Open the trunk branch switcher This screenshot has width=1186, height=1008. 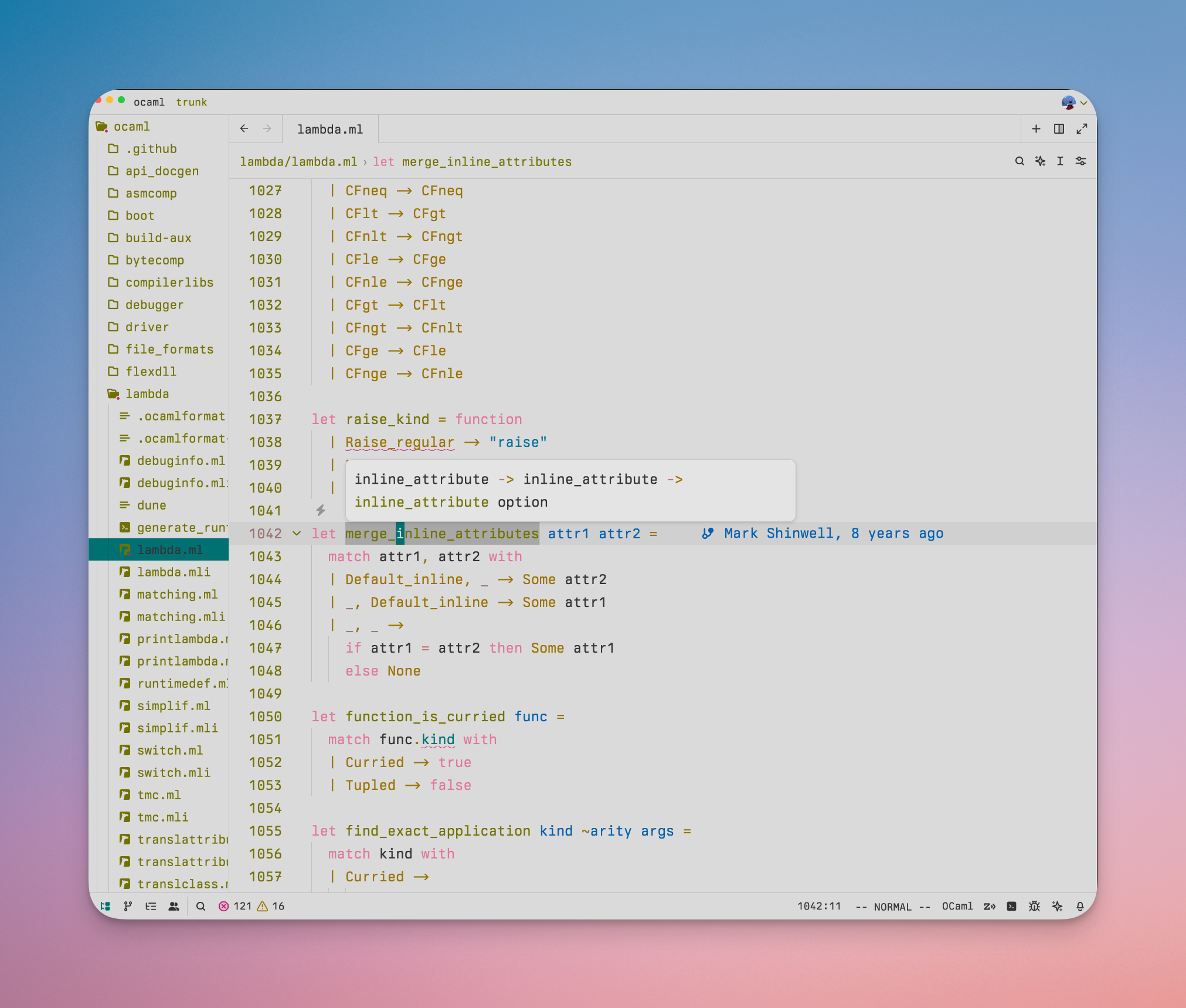[192, 102]
